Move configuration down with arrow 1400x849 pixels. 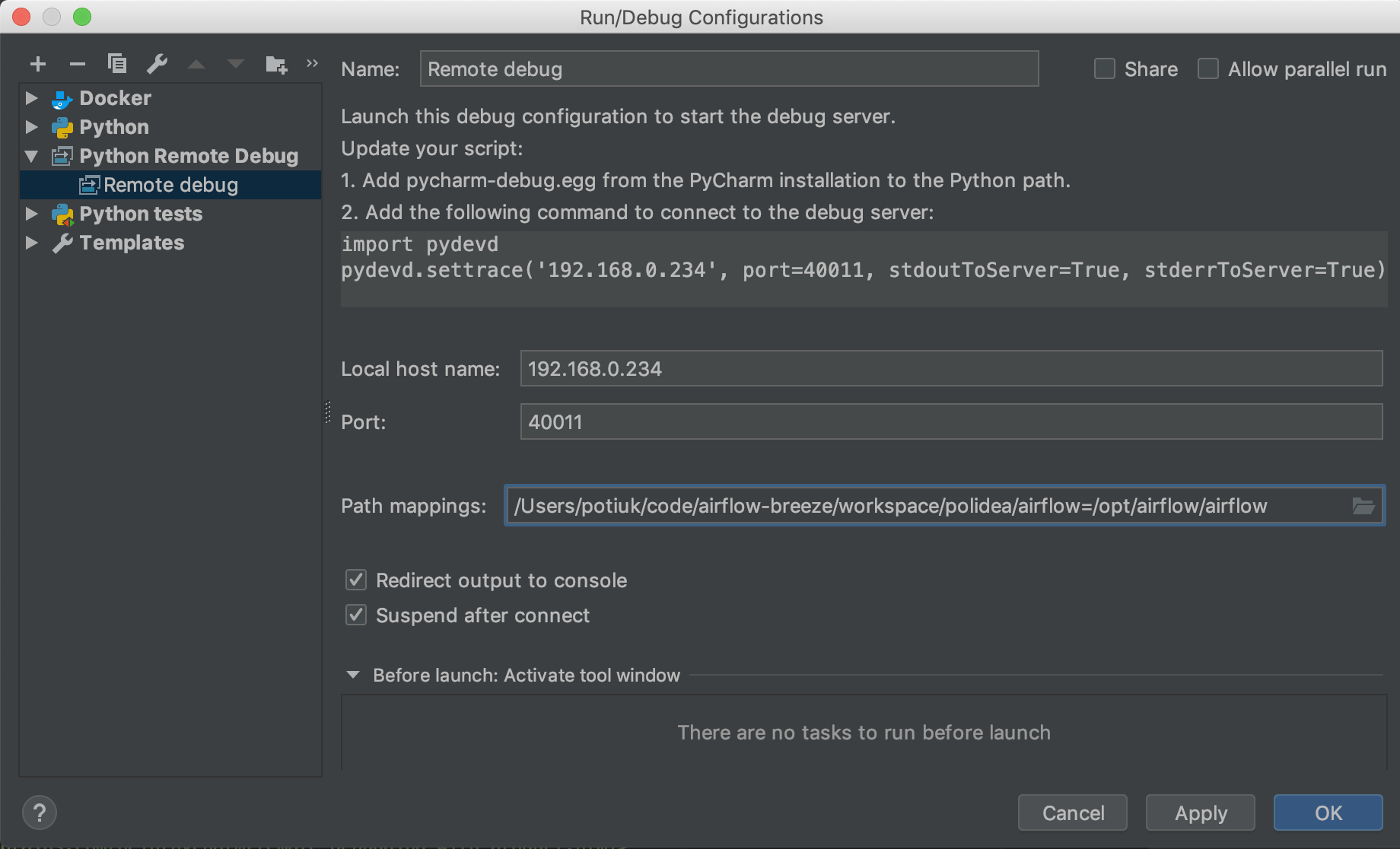(x=236, y=65)
